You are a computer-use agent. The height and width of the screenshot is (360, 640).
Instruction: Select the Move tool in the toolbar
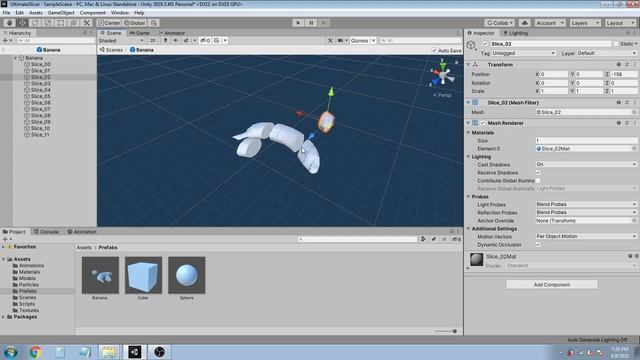pyautogui.click(x=22, y=23)
